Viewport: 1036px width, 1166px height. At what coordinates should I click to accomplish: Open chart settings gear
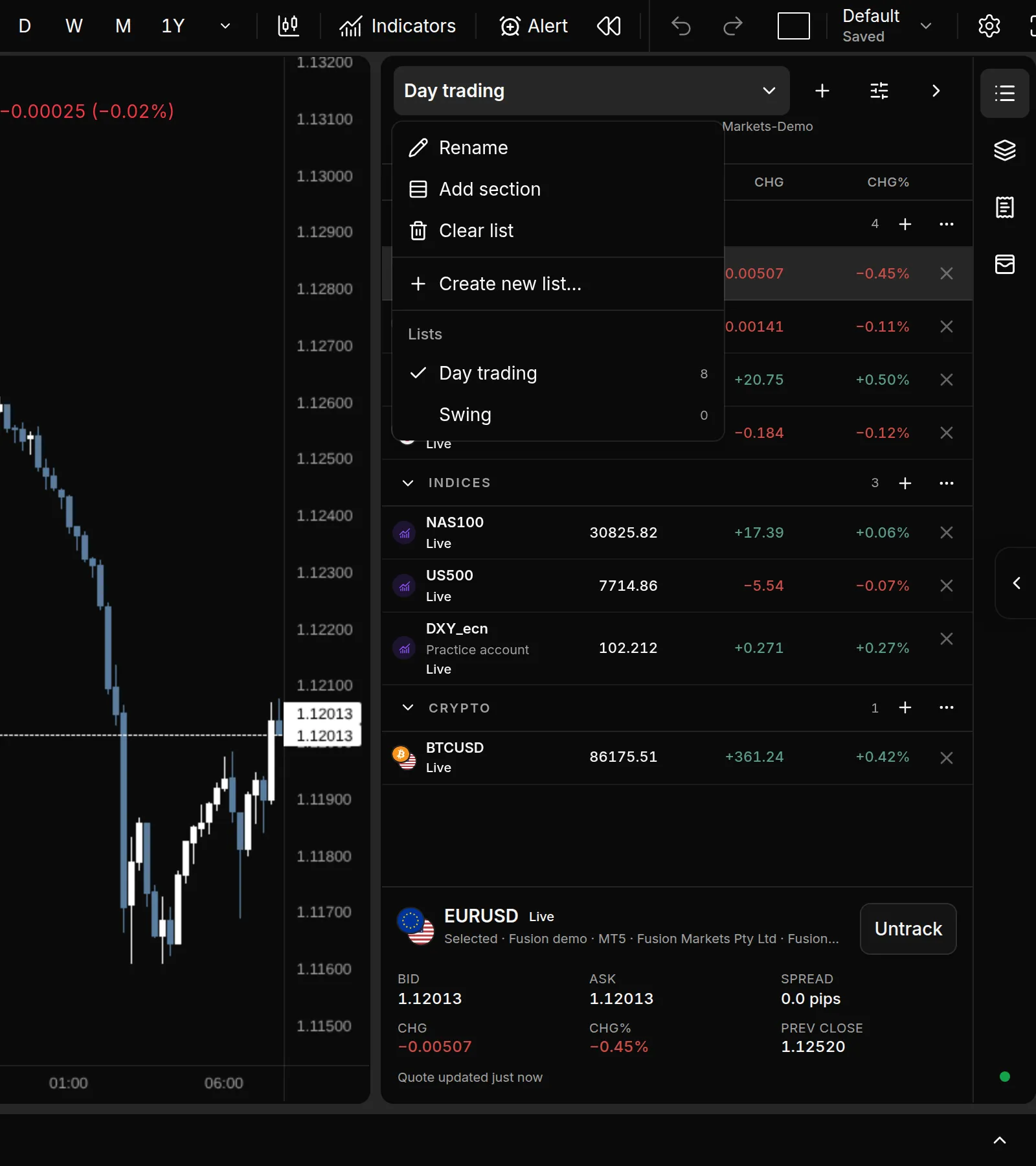(x=989, y=26)
